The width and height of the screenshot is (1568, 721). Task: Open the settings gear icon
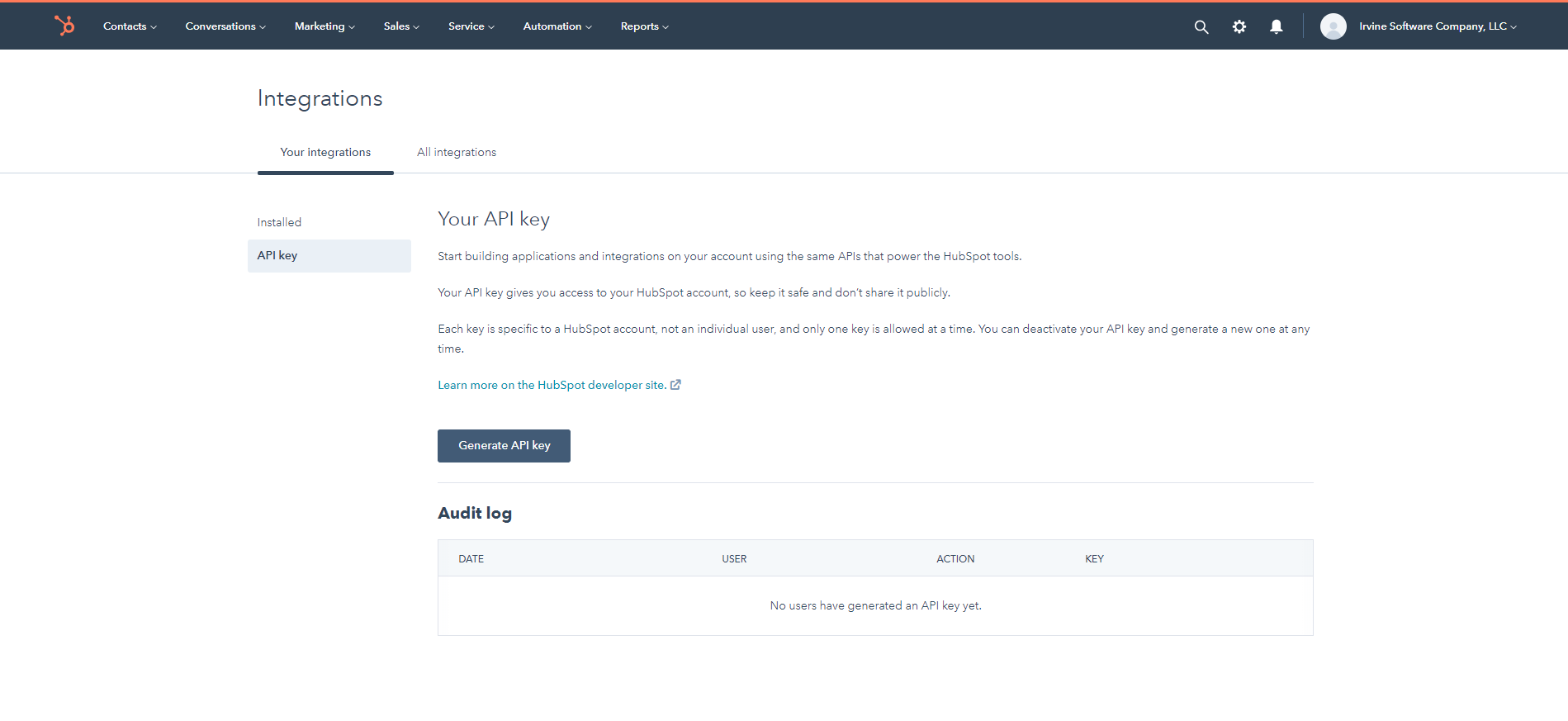[1239, 26]
